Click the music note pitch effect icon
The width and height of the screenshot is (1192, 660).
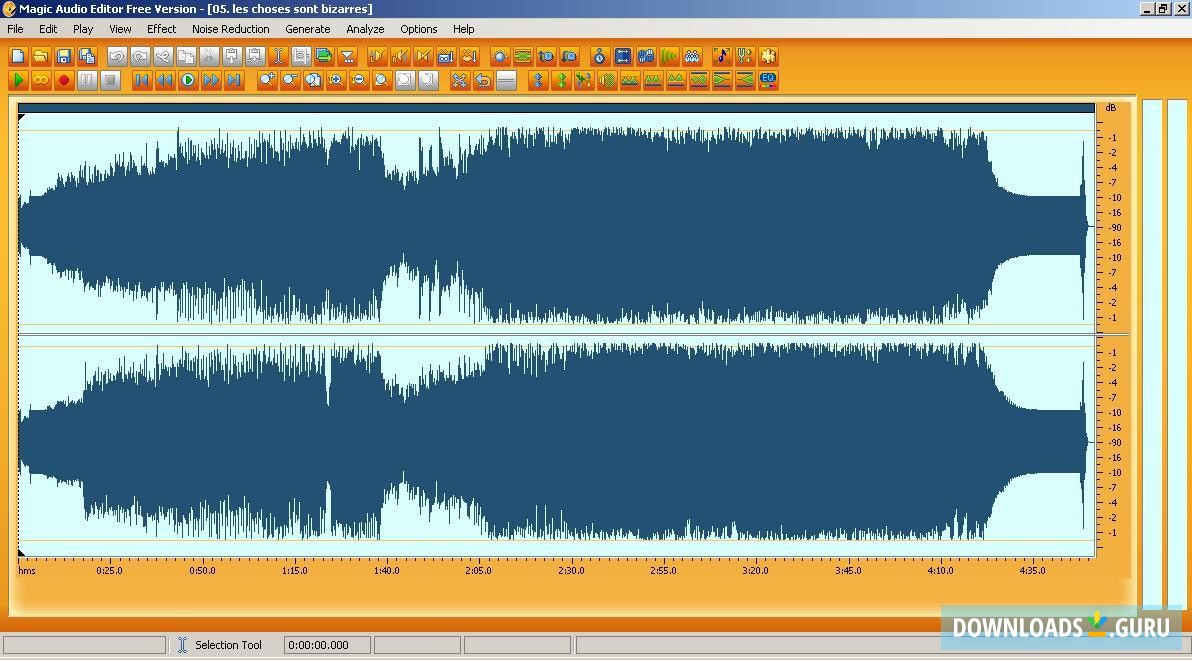(721, 57)
